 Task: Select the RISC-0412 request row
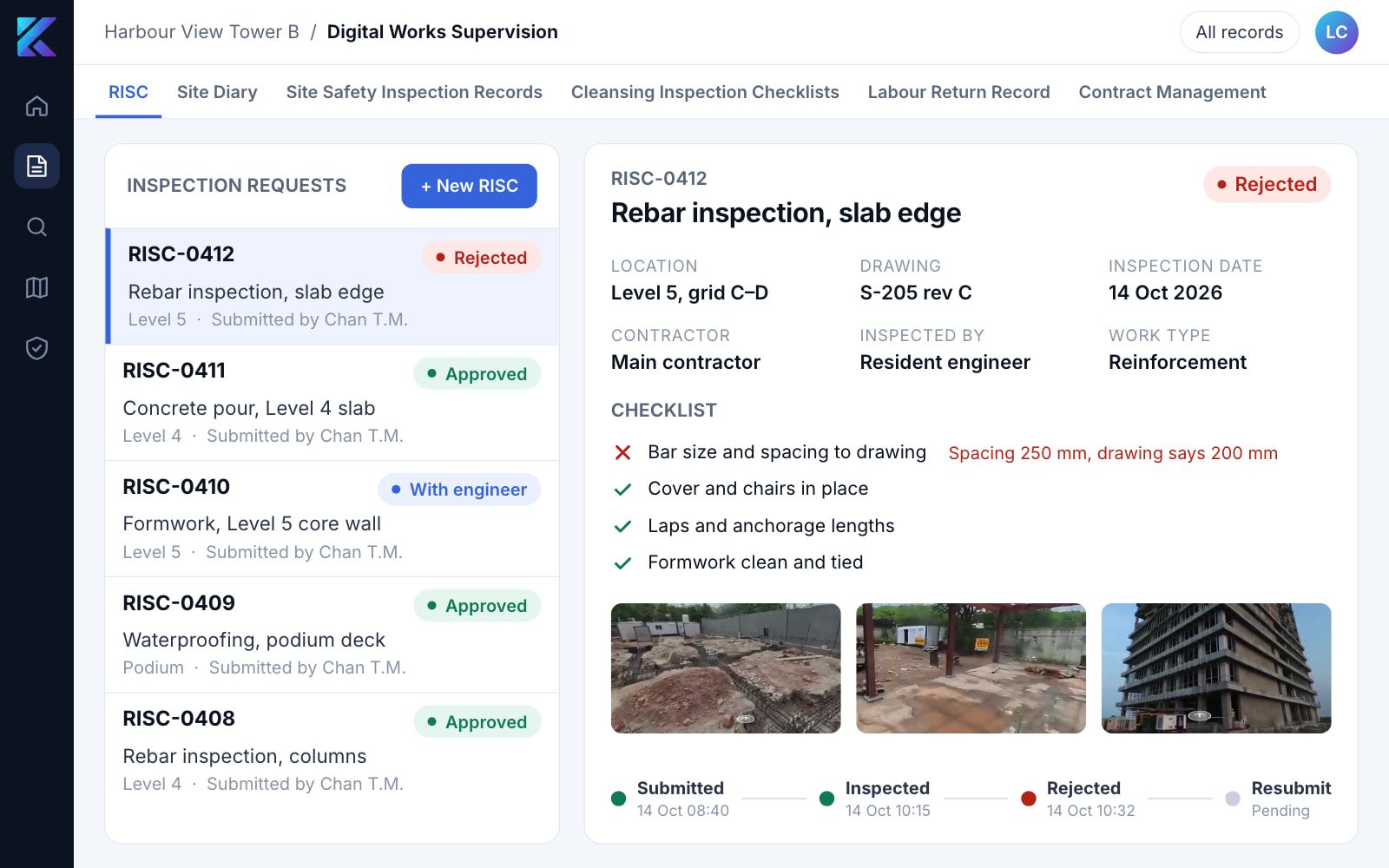pos(332,286)
